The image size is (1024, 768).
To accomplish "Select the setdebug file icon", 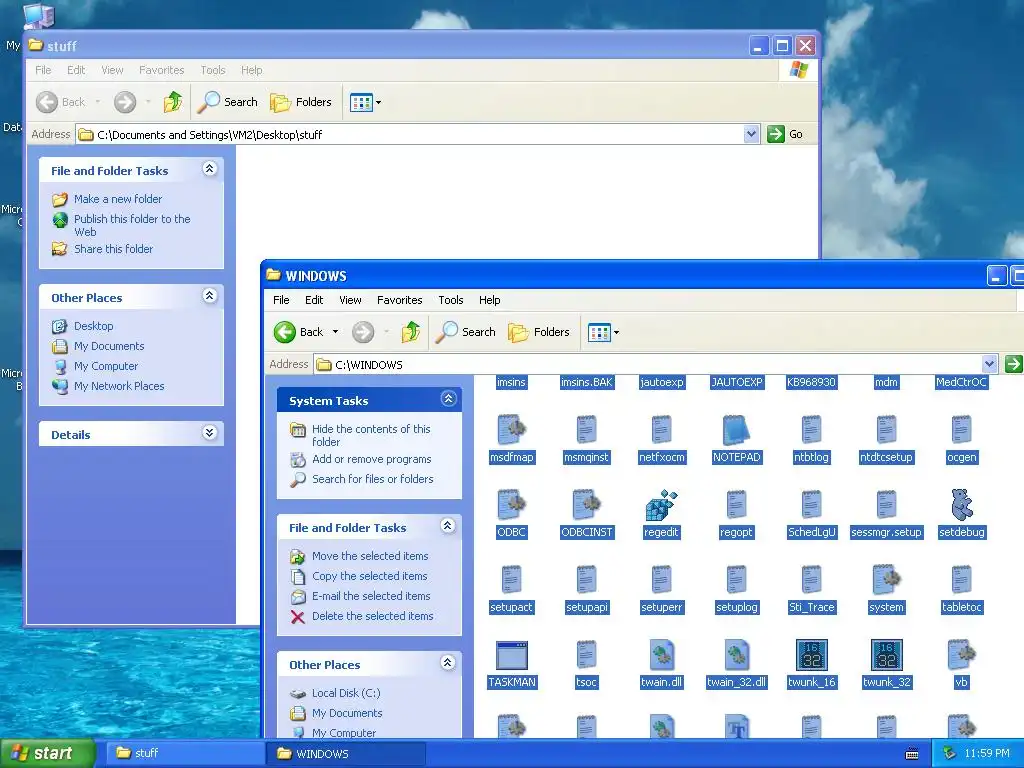I will click(x=962, y=505).
